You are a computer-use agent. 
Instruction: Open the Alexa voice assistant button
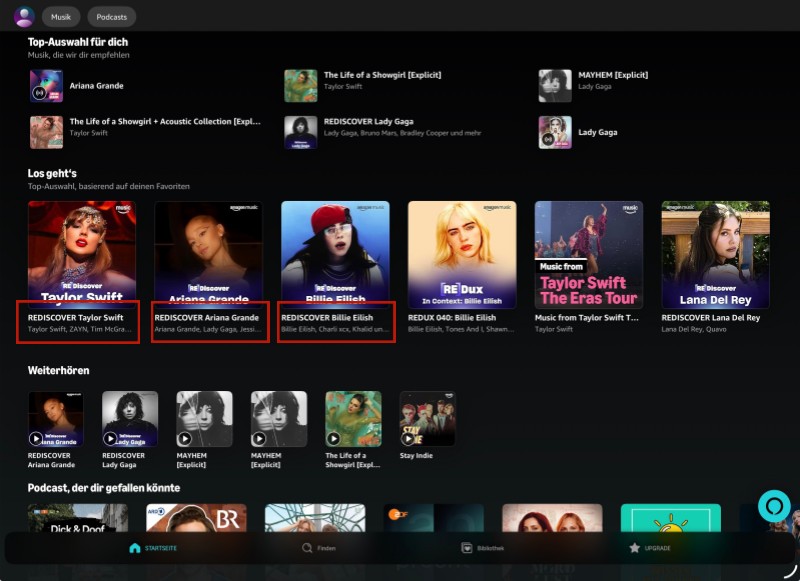coord(774,506)
